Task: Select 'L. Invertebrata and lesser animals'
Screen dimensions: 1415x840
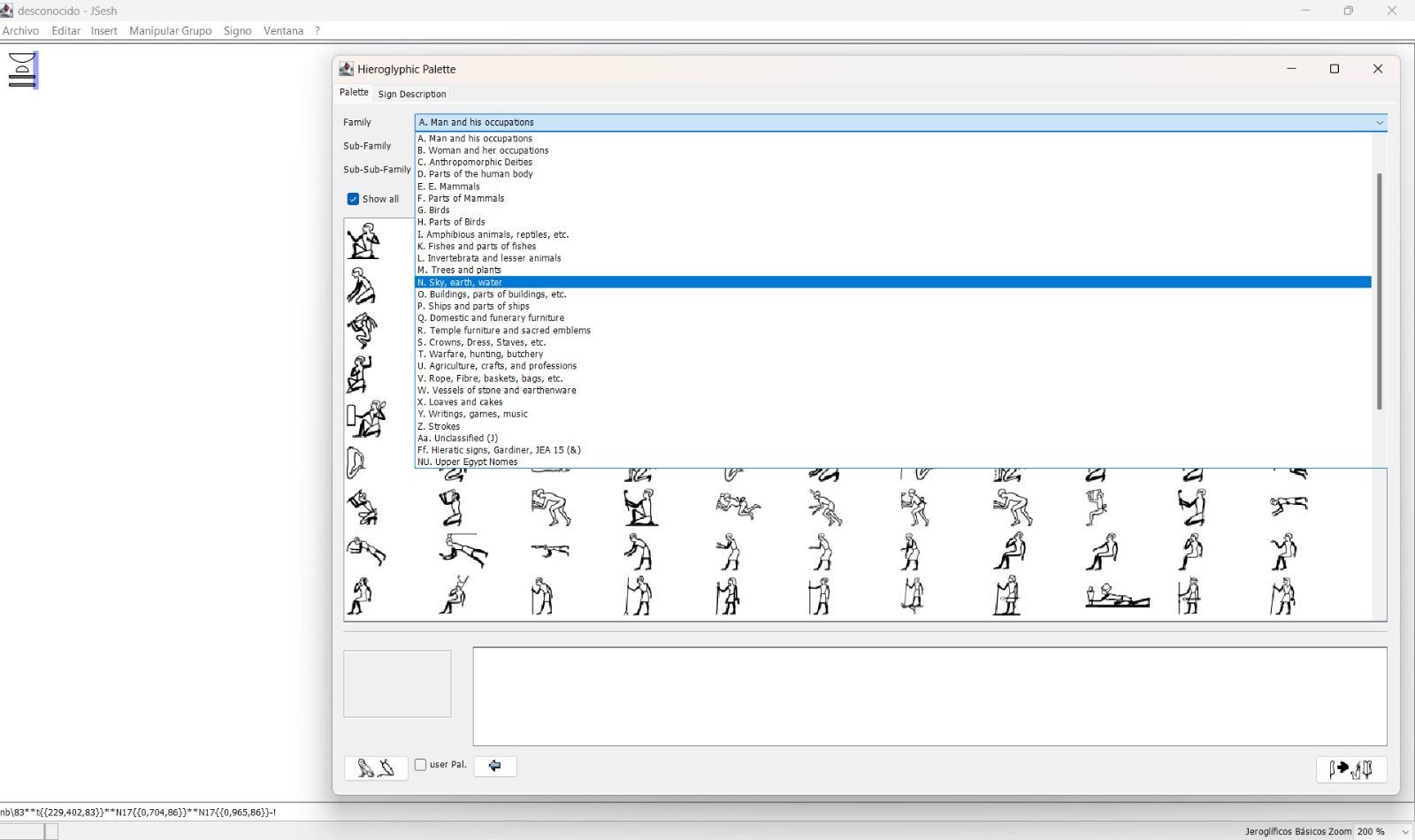Action: 893,258
